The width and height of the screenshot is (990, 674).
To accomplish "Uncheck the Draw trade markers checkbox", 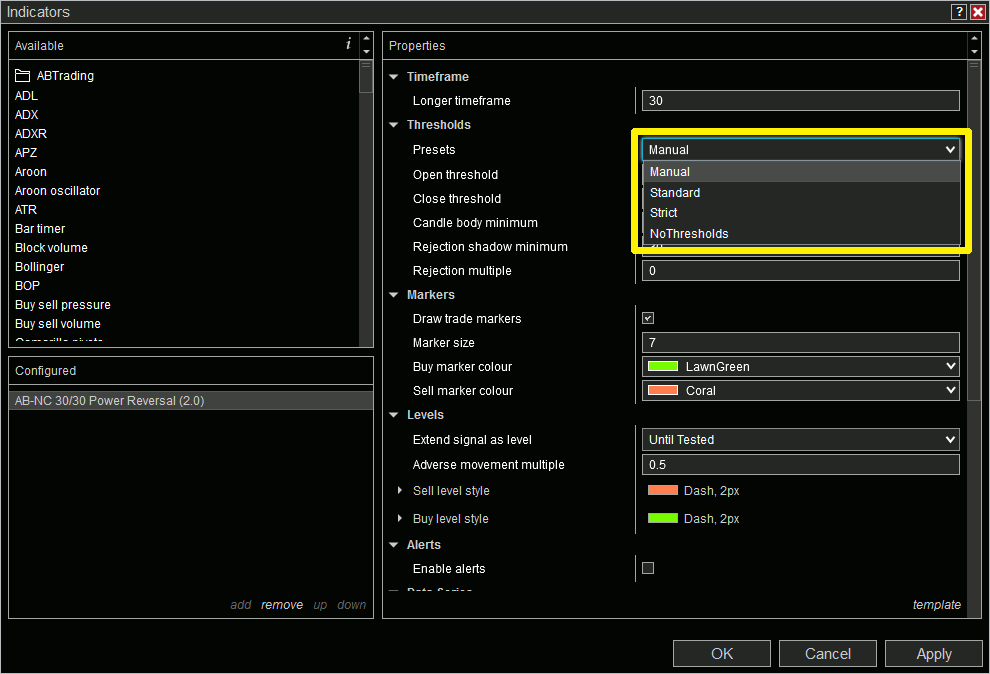I will [647, 318].
